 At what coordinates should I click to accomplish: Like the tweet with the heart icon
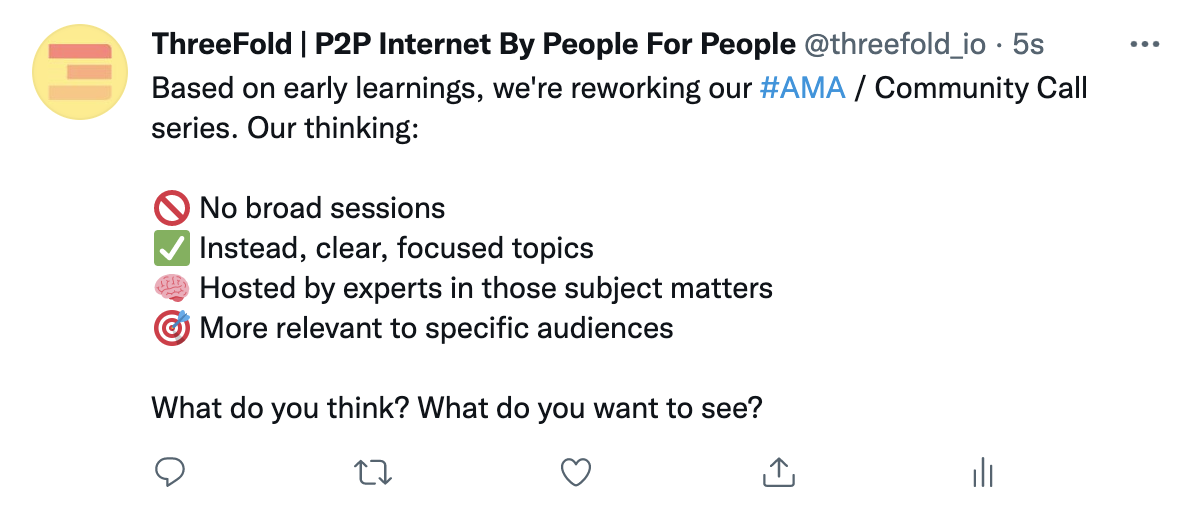click(576, 472)
